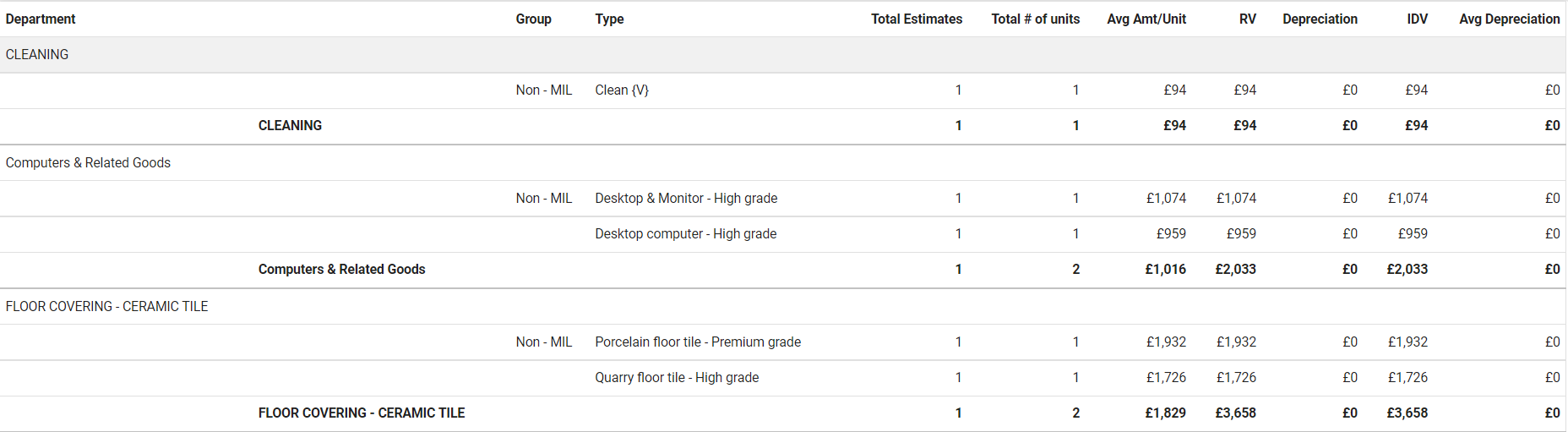
Task: Click the RV column header
Action: coord(1247,19)
